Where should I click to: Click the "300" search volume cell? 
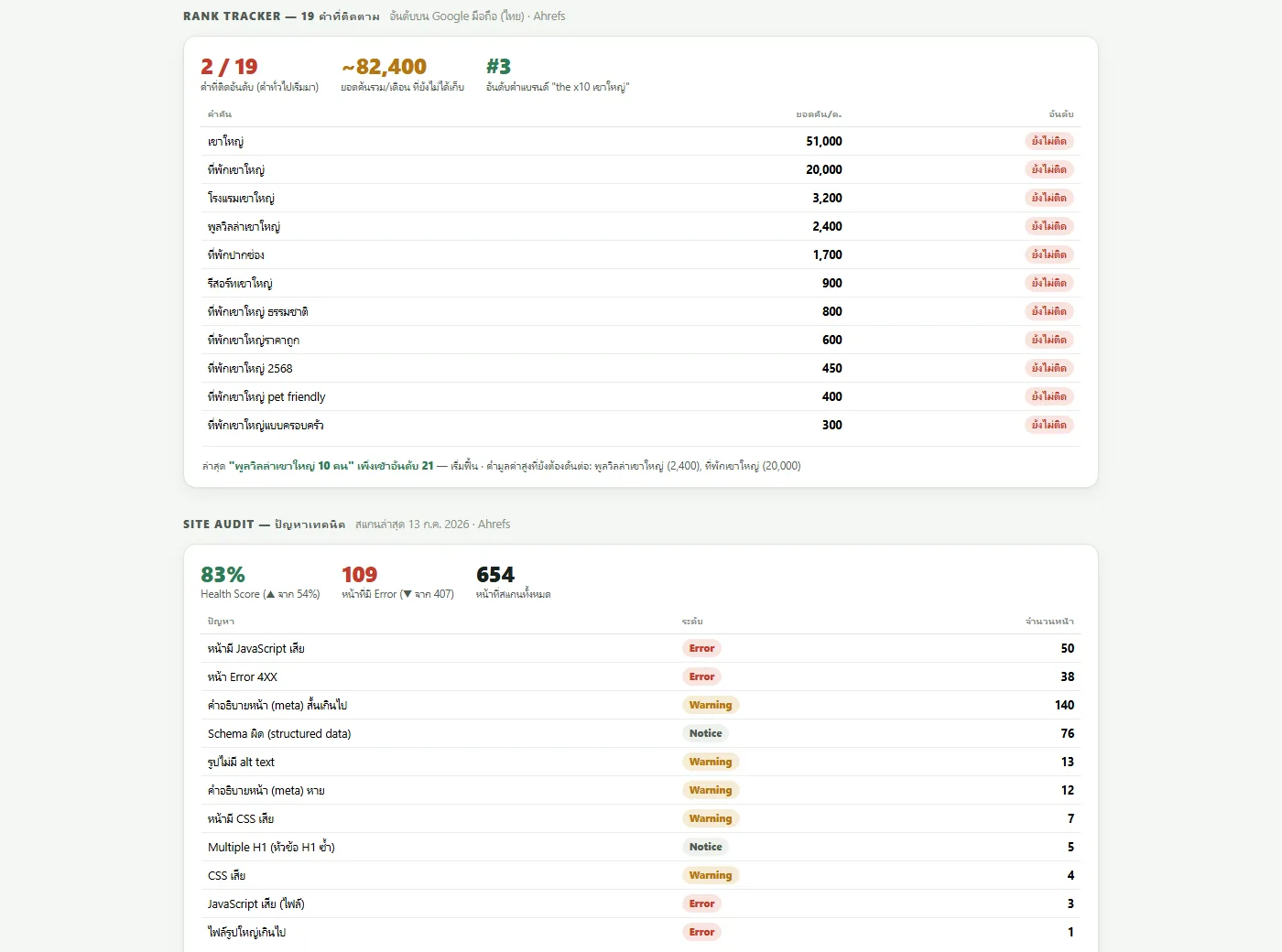832,425
